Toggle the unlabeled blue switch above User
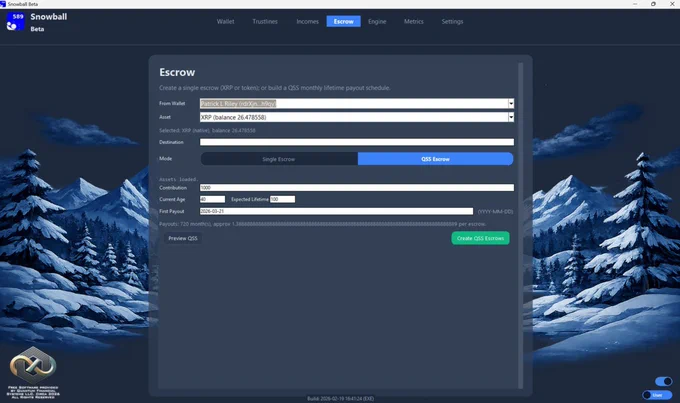The height and width of the screenshot is (403, 680). [x=664, y=381]
